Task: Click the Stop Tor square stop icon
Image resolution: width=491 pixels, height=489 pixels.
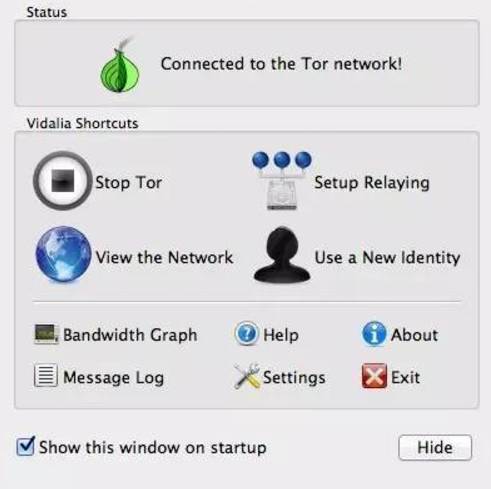Action: [x=62, y=181]
